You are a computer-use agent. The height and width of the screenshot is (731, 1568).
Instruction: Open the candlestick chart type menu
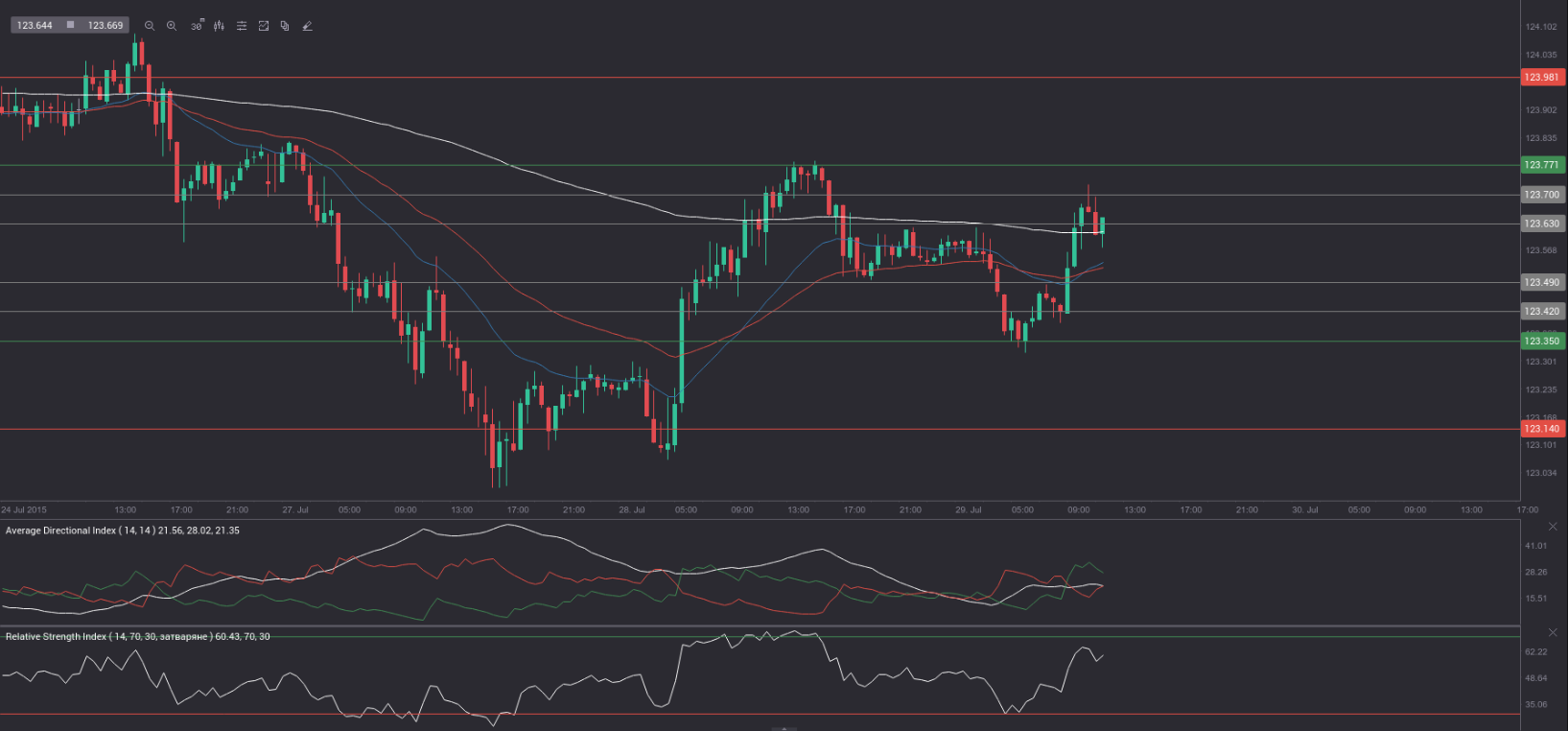[219, 26]
